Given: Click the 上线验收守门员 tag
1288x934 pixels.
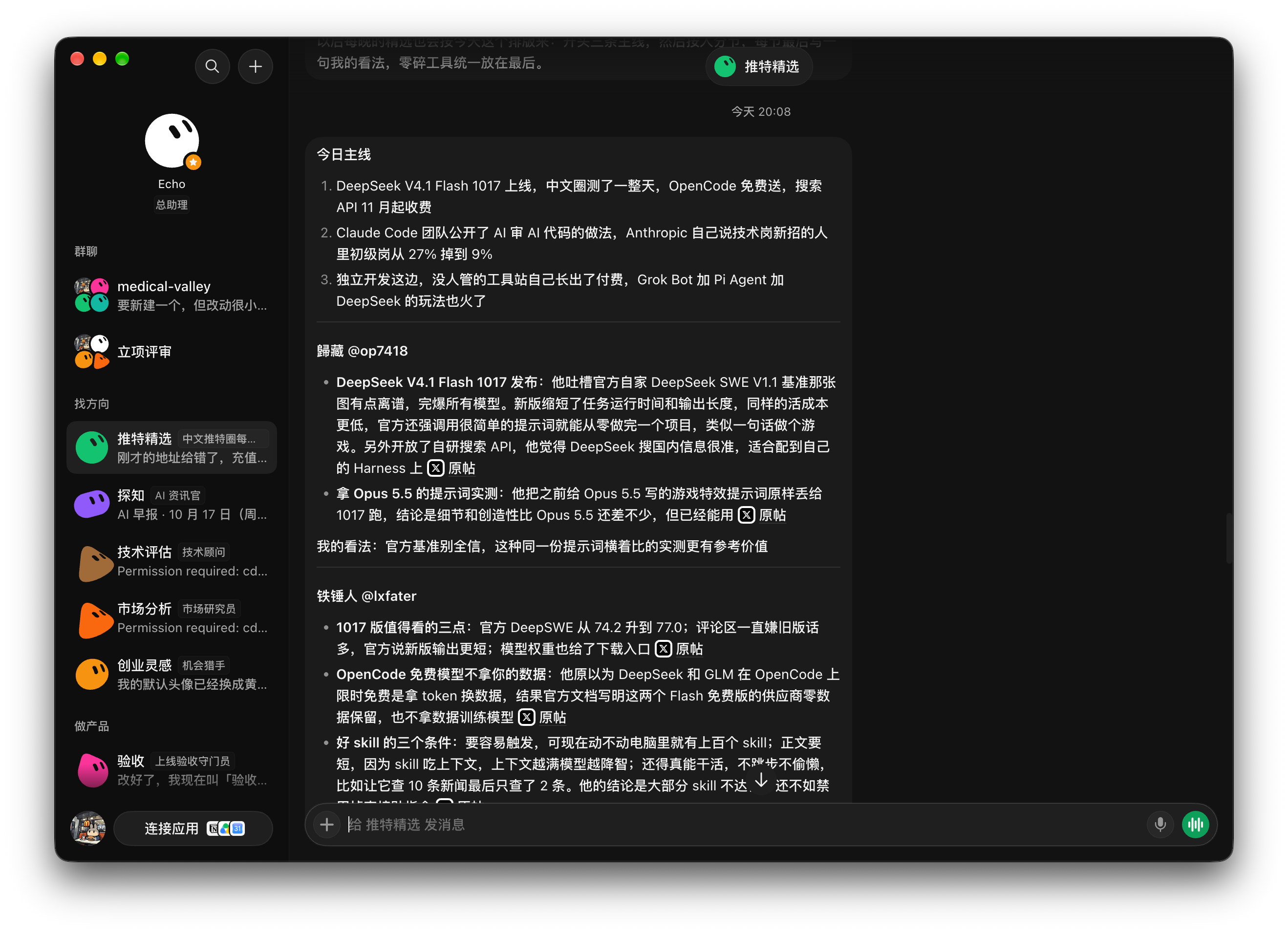Looking at the screenshot, I should point(193,761).
